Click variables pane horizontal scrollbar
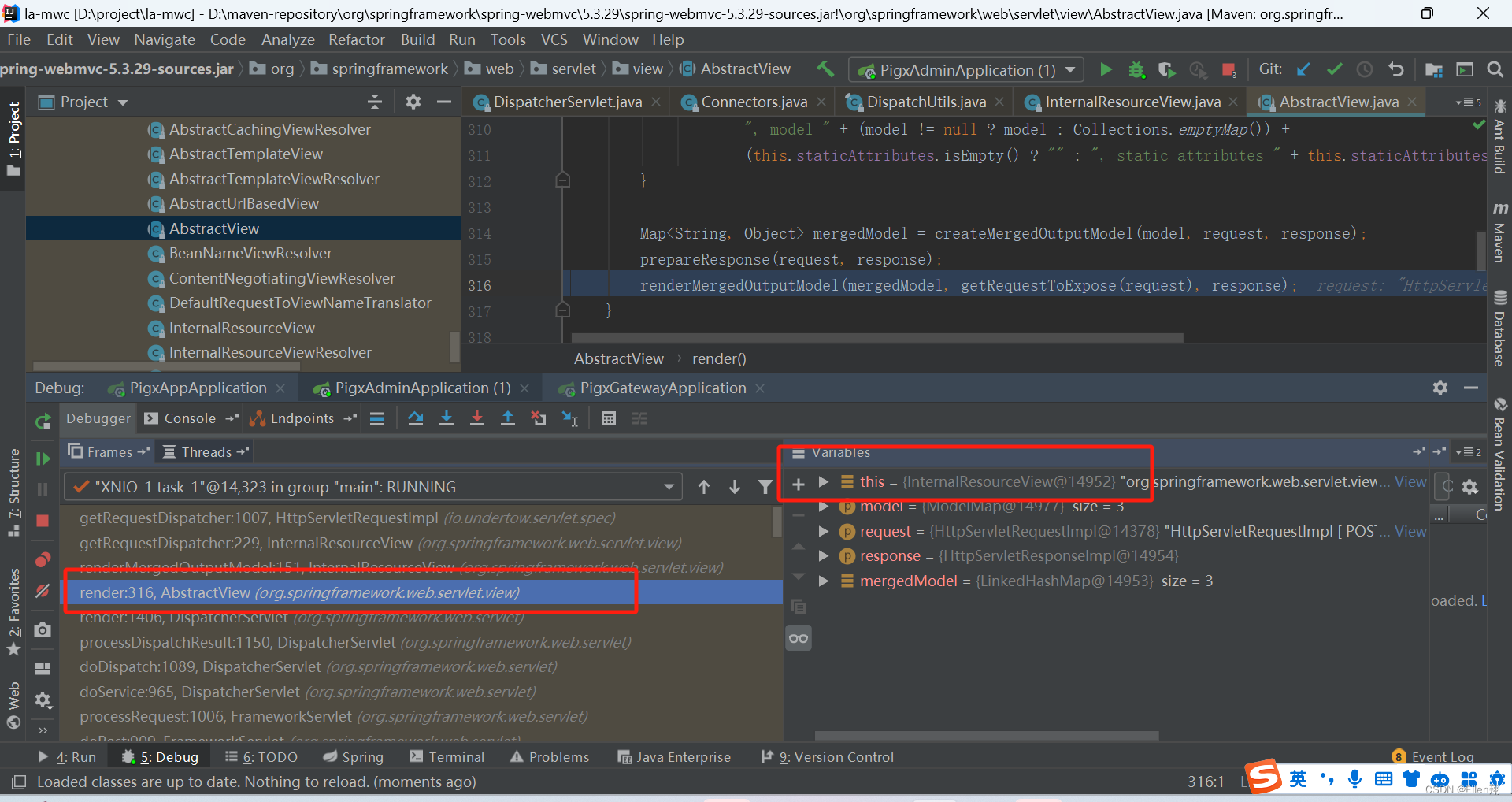The image size is (1512, 802). (987, 736)
